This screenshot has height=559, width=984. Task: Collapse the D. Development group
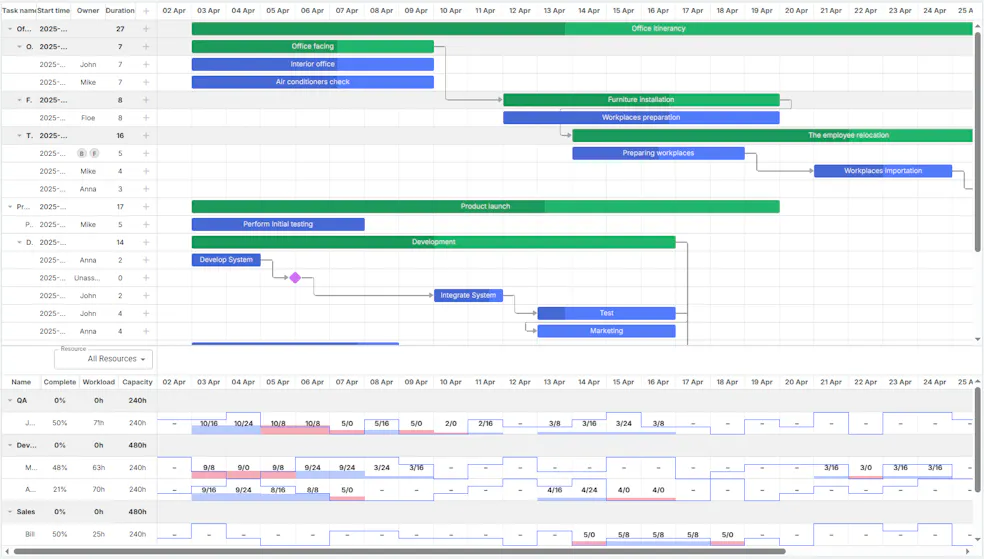coord(19,242)
